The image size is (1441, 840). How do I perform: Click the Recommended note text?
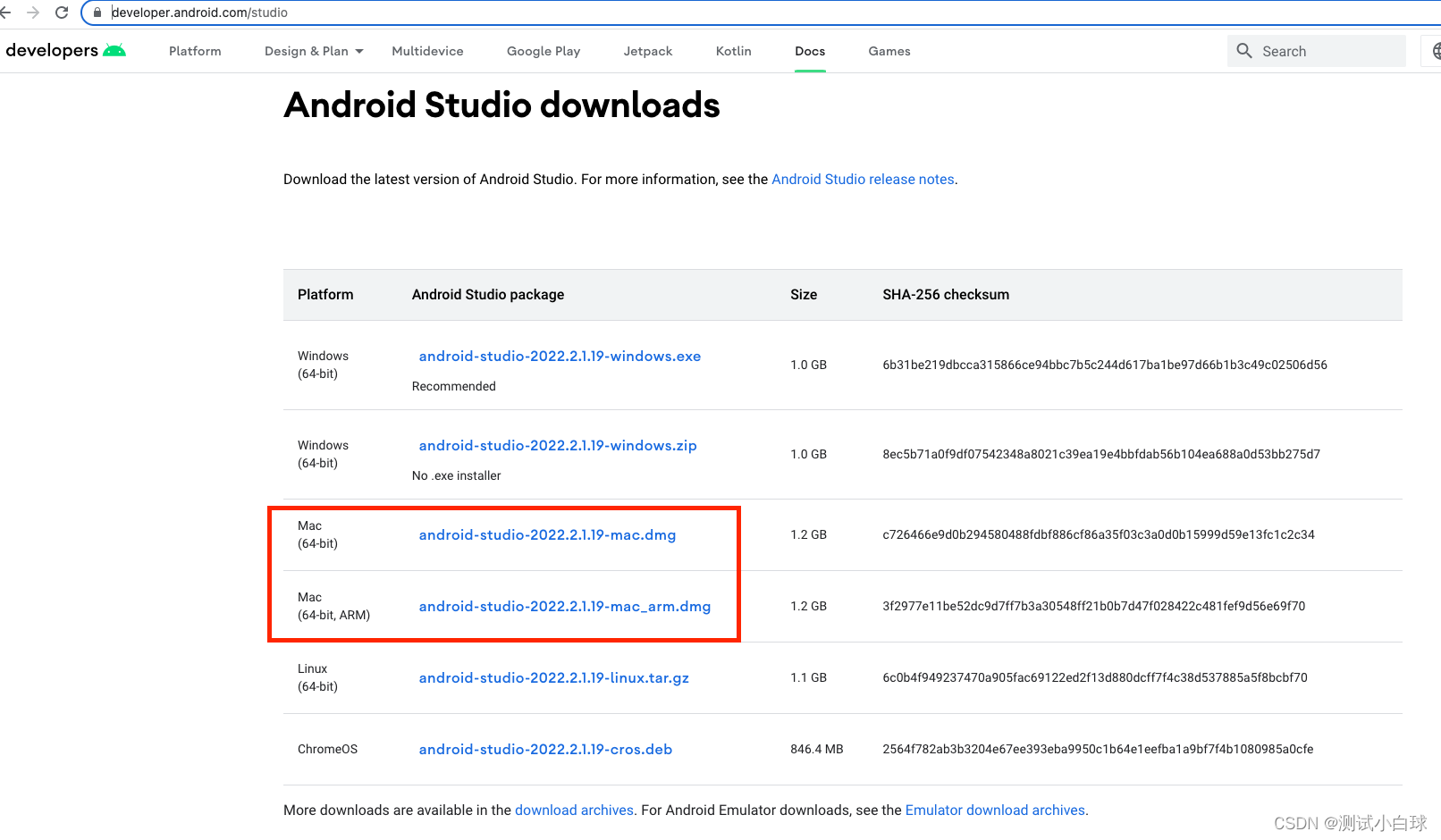453,386
